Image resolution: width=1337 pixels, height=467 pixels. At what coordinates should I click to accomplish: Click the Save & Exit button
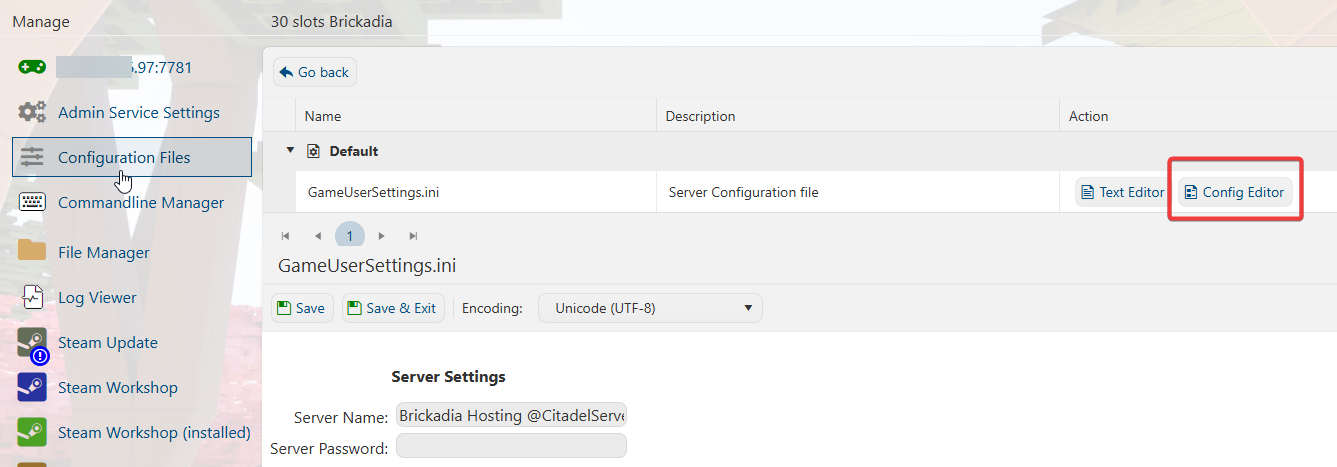point(391,308)
